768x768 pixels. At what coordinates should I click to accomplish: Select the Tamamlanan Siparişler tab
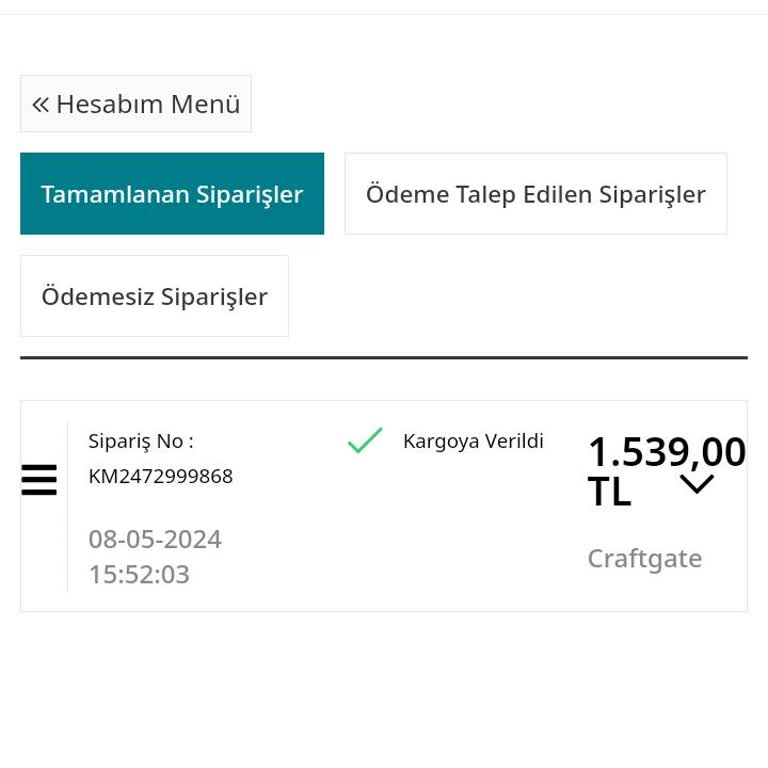pyautogui.click(x=172, y=194)
